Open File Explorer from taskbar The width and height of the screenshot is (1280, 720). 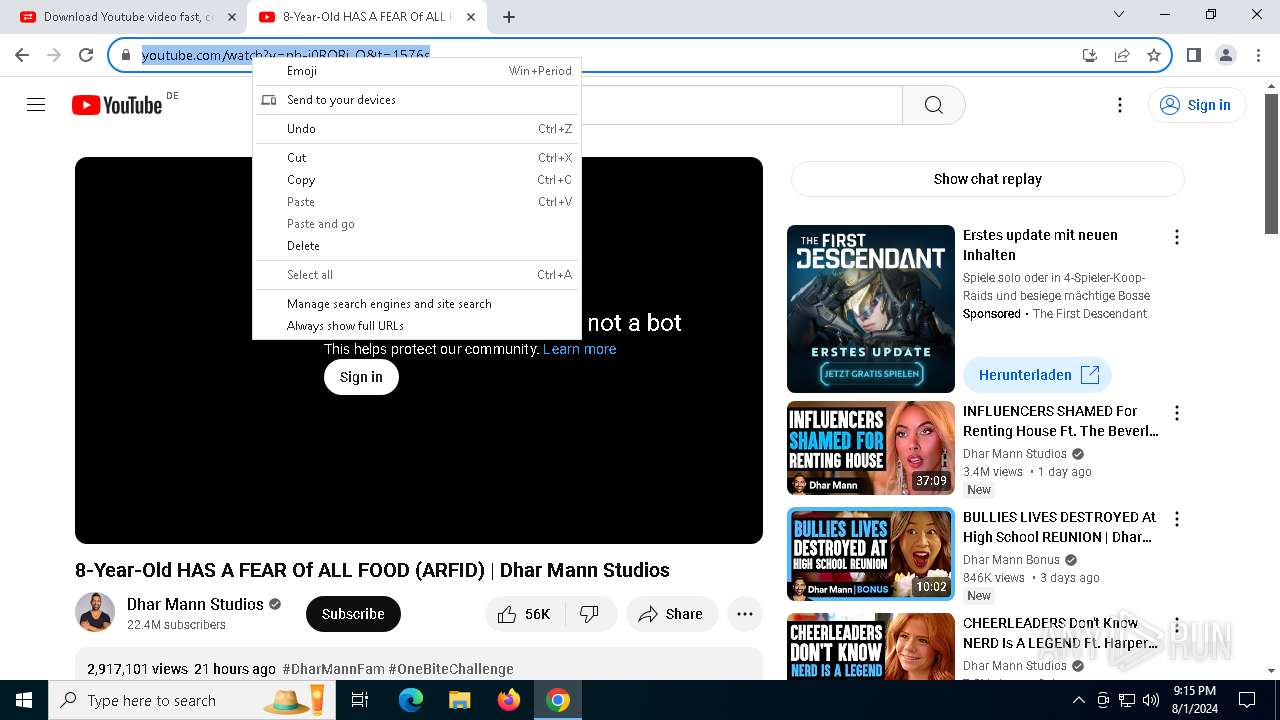[460, 700]
